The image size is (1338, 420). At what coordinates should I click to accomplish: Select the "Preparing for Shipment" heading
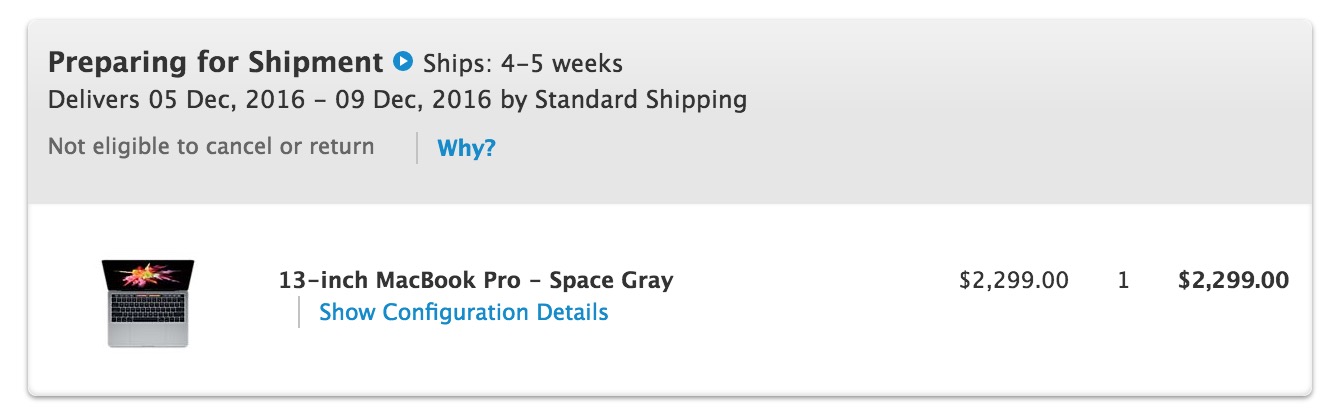coord(215,63)
